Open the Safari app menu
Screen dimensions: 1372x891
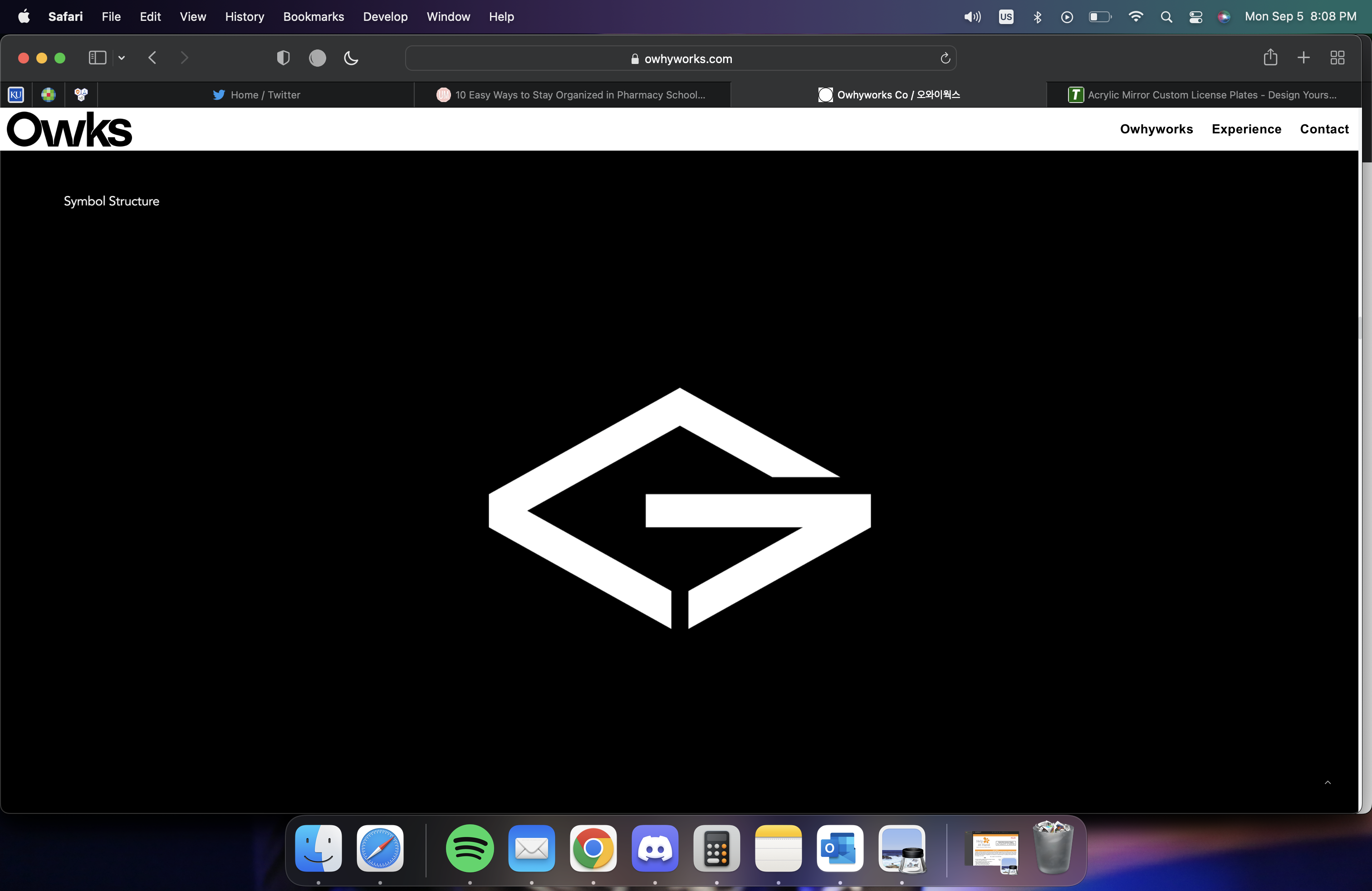point(65,17)
